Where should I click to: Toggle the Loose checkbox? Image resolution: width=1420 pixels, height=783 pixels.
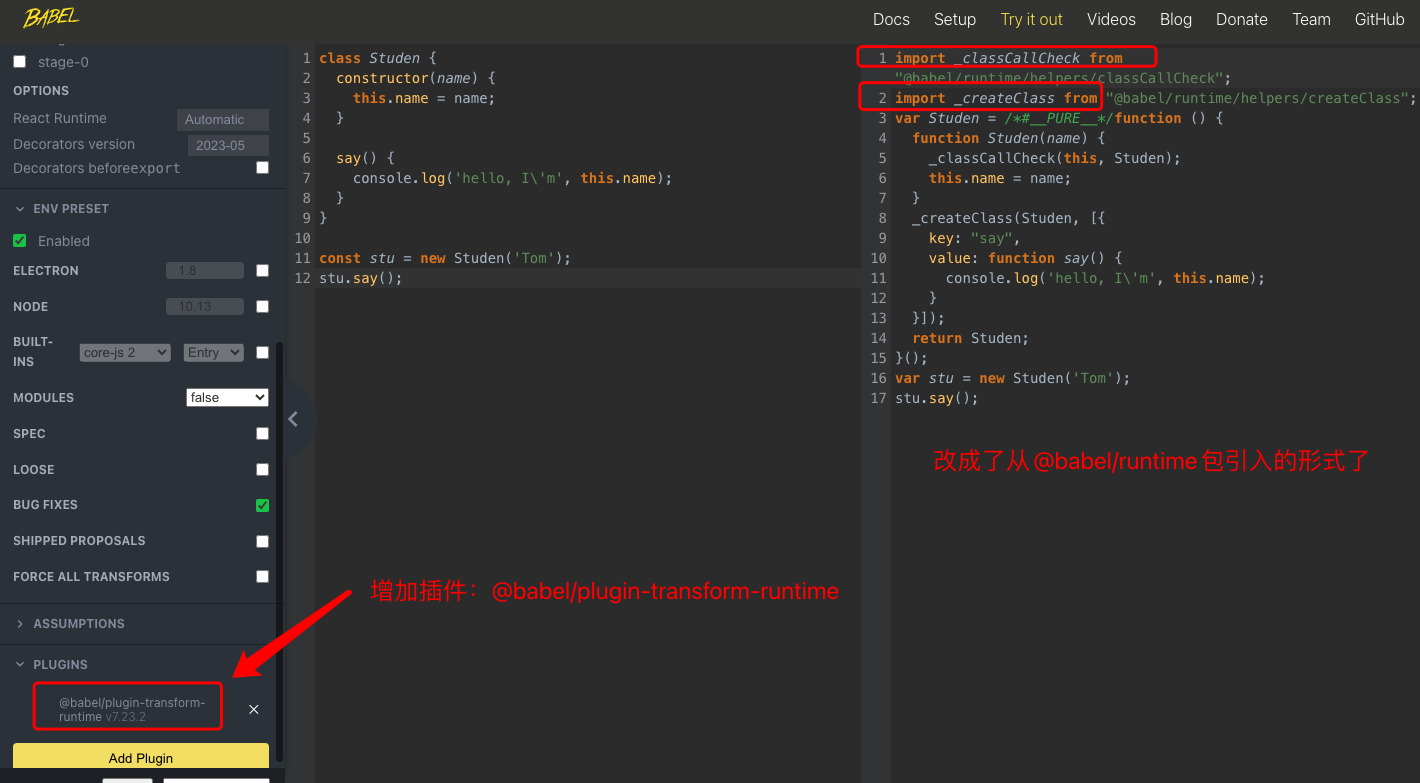pos(262,470)
